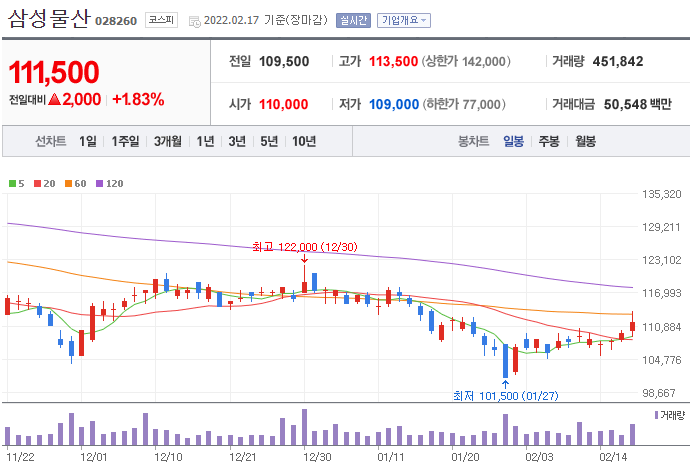Click the 시가 110,000 value
The width and height of the screenshot is (690, 467).
pos(283,104)
